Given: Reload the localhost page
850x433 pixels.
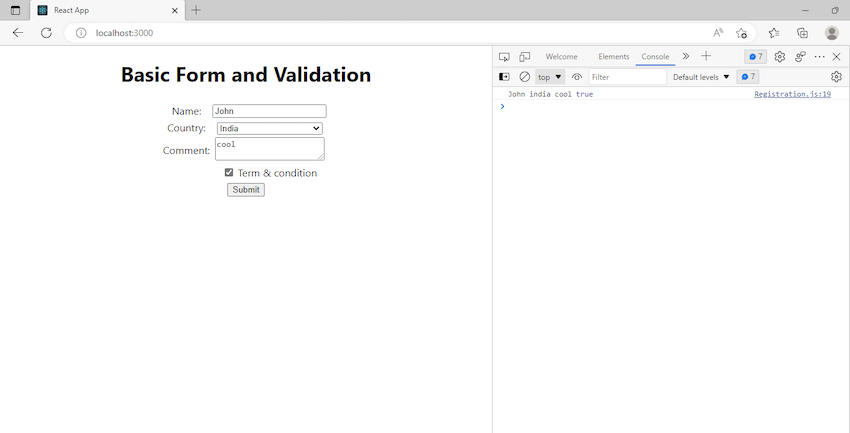Looking at the screenshot, I should pos(47,33).
